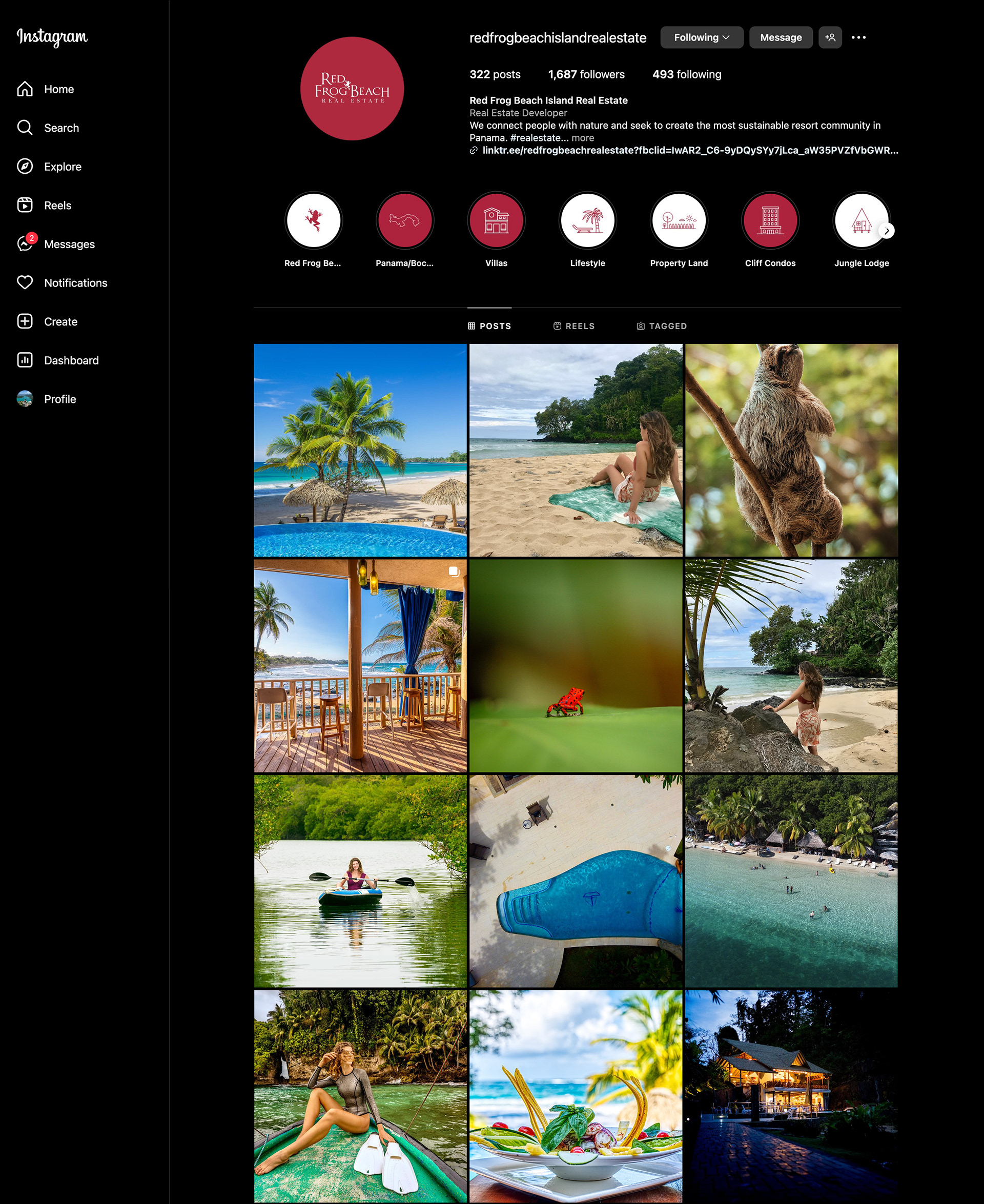Screen dimensions: 984x1204
Task: Open the Notifications heart icon
Action: [25, 282]
